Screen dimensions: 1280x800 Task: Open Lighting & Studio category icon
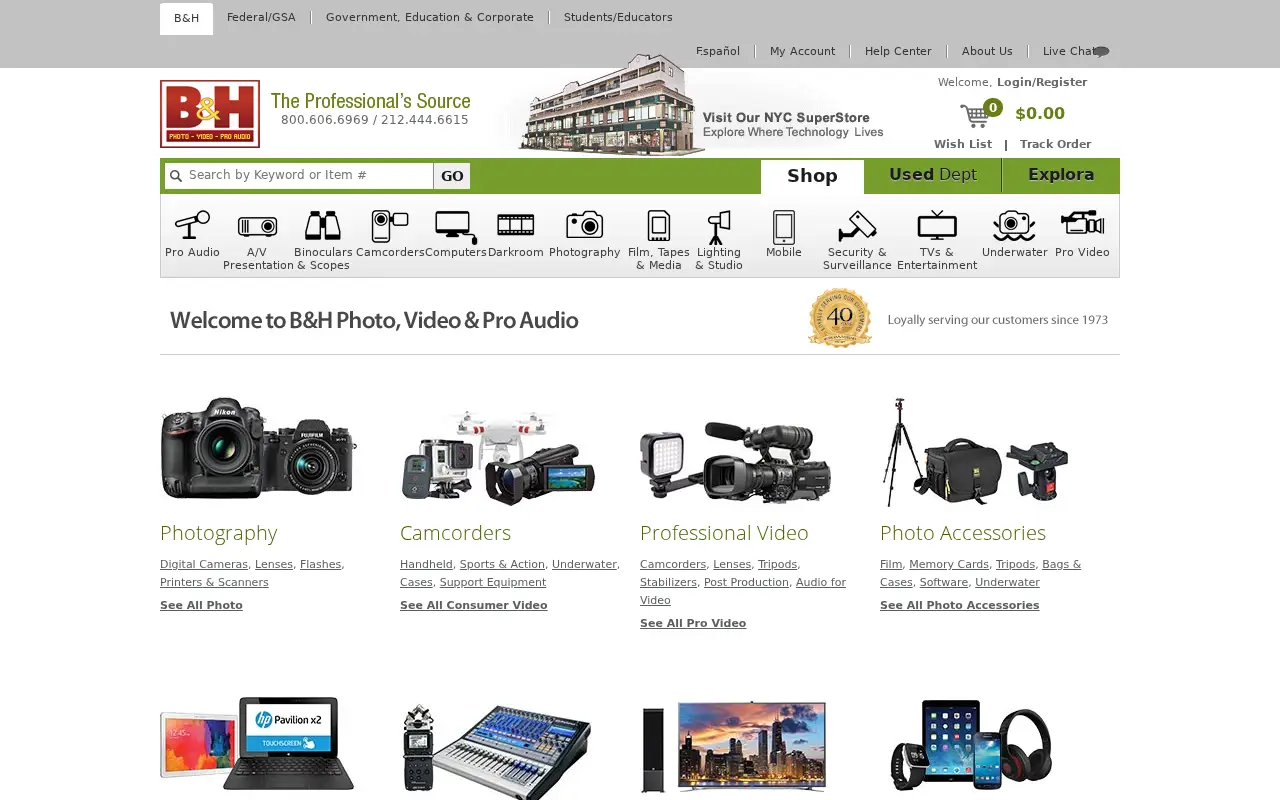(x=719, y=227)
